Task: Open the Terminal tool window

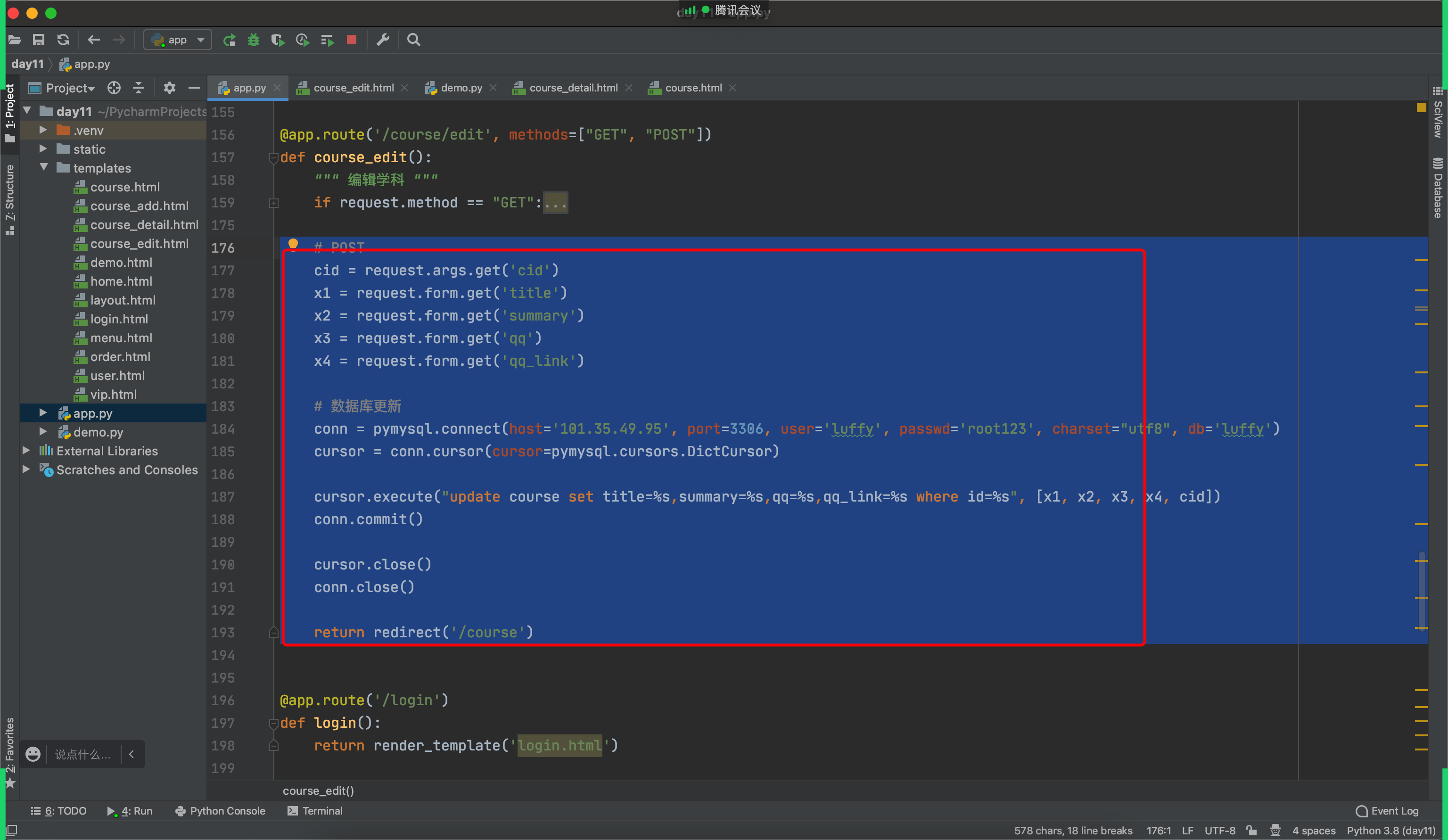Action: click(315, 811)
